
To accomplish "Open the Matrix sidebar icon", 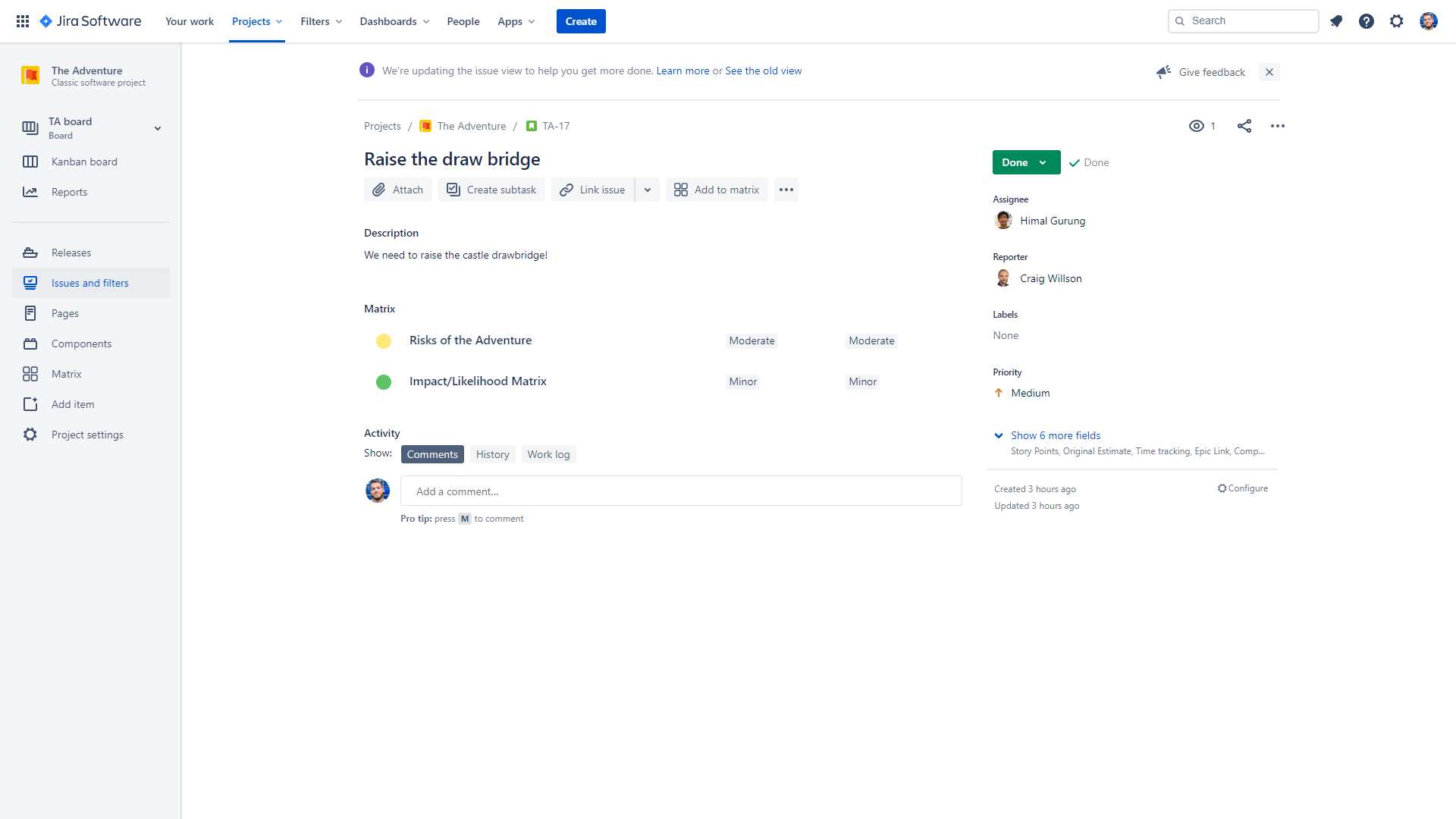I will click(x=30, y=374).
